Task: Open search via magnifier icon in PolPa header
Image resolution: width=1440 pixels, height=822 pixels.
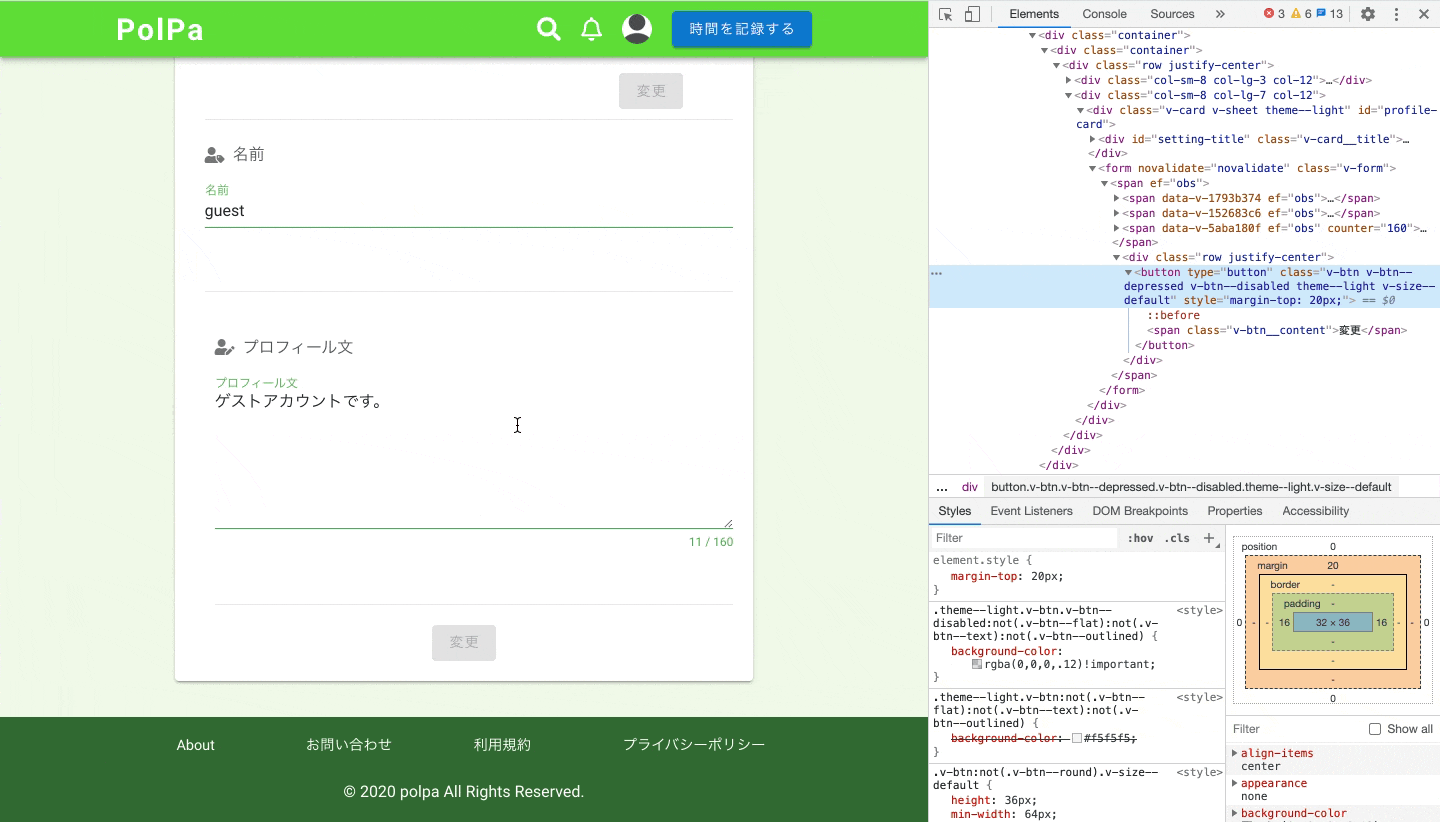Action: click(x=549, y=29)
